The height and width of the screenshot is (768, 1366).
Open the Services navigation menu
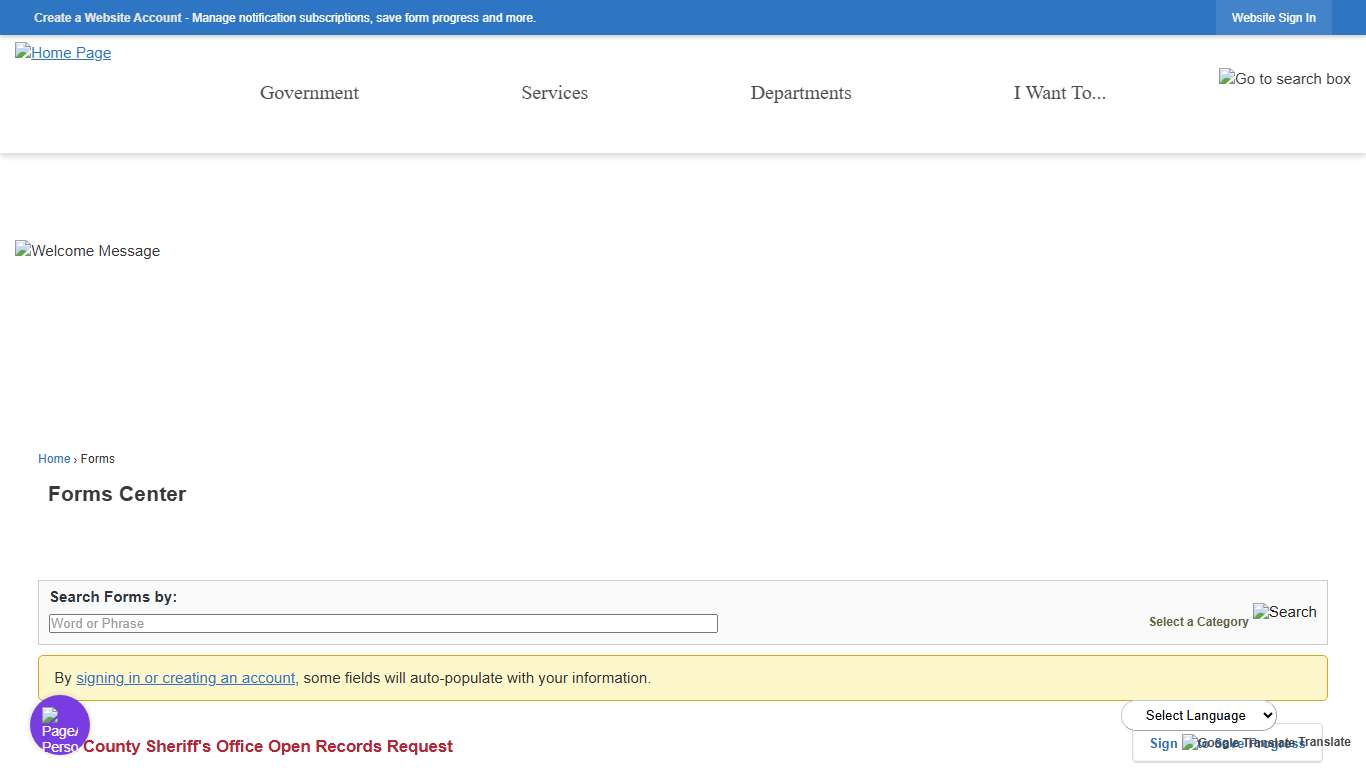click(x=554, y=93)
